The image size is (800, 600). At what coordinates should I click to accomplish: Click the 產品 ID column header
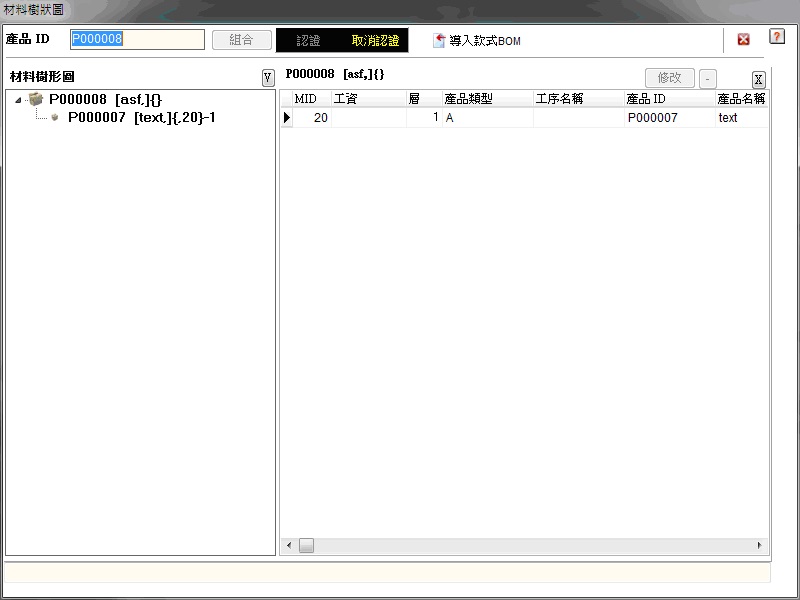670,98
